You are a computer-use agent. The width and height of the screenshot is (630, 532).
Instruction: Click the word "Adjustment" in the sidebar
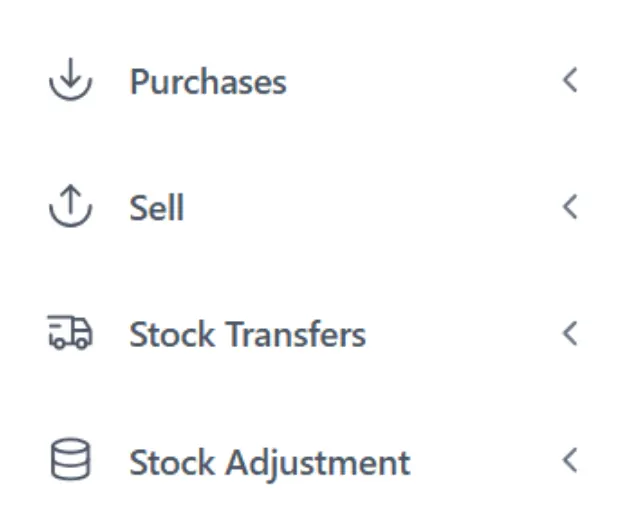(318, 463)
